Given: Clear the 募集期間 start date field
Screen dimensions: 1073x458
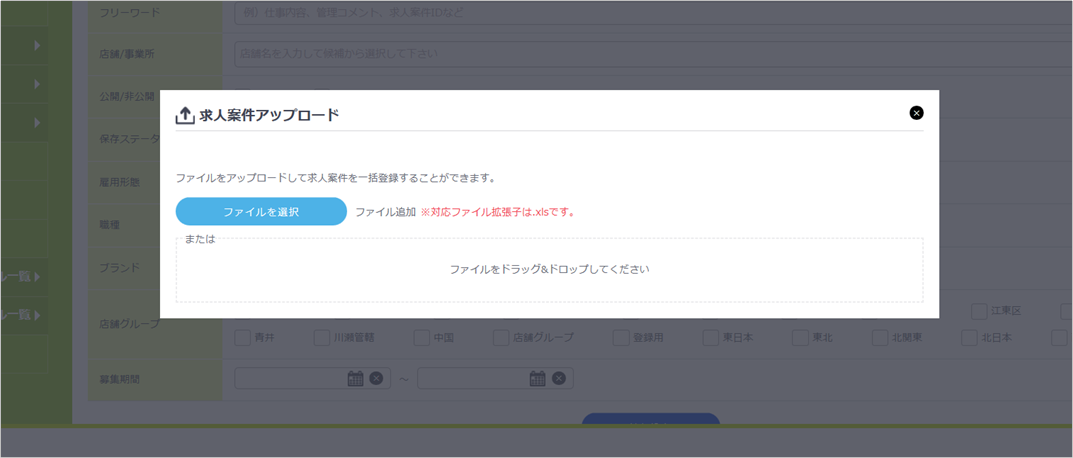Looking at the screenshot, I should (x=376, y=378).
